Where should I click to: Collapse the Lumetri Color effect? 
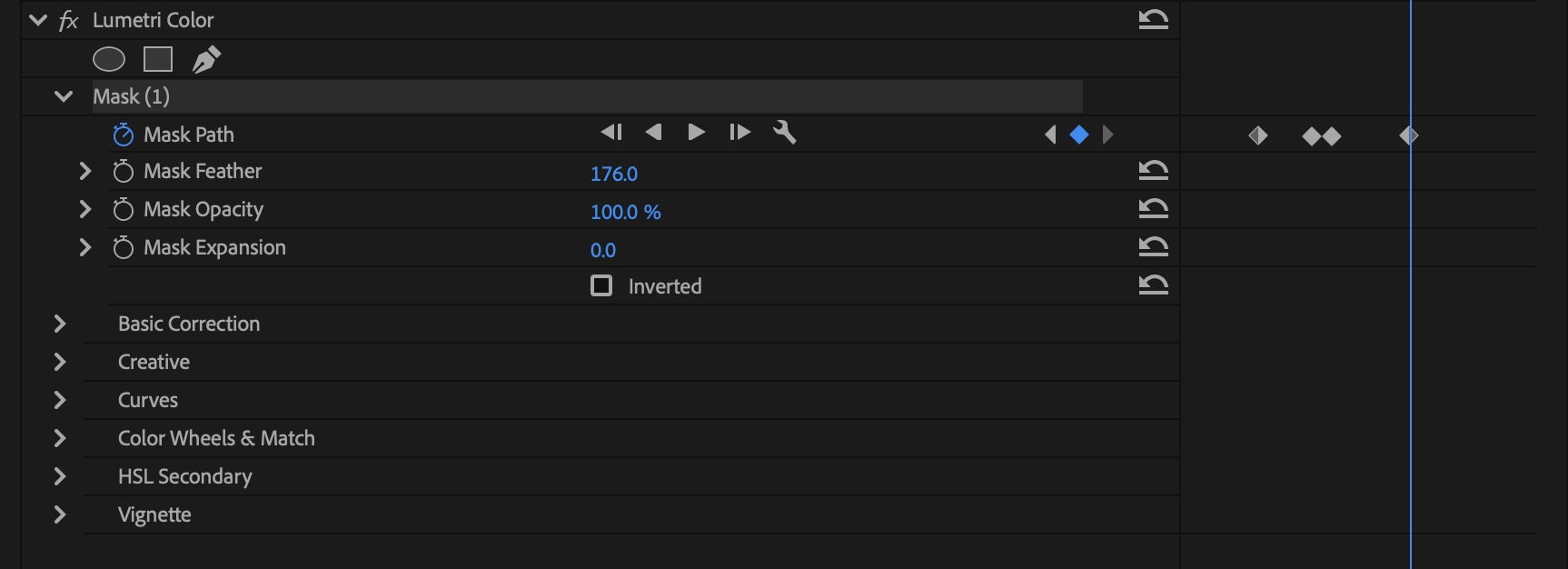(37, 20)
